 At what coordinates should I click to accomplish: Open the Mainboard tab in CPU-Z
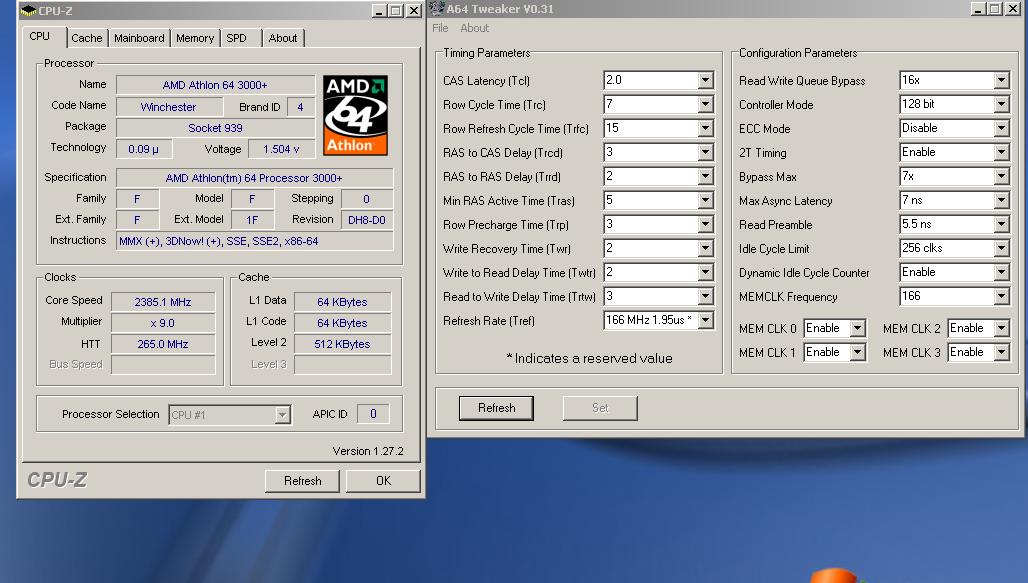(139, 38)
